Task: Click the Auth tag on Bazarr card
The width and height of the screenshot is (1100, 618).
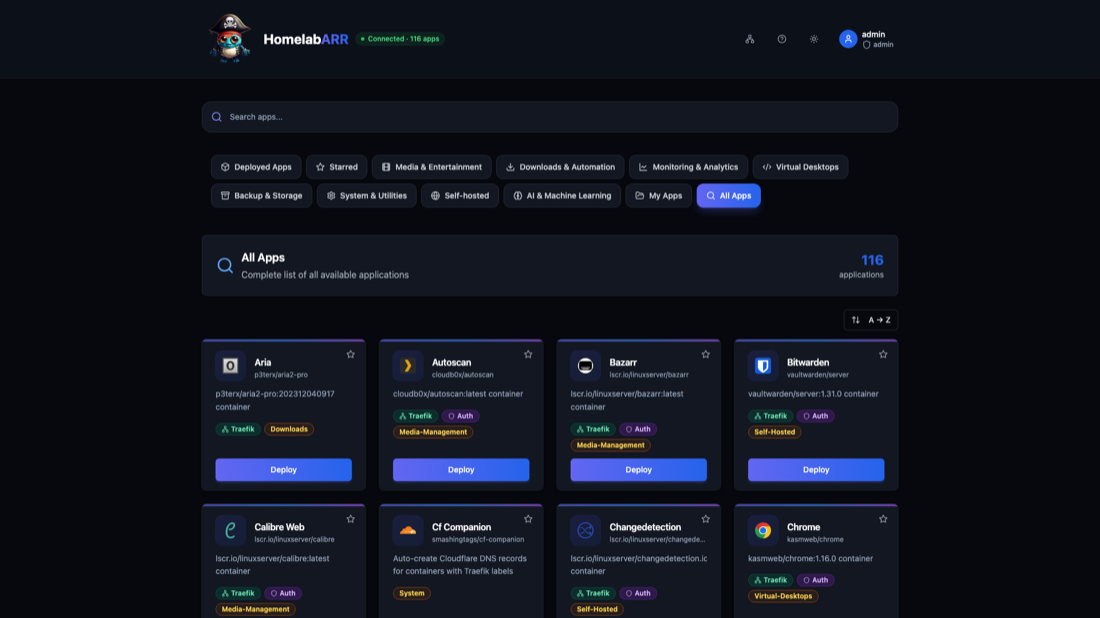Action: point(638,429)
